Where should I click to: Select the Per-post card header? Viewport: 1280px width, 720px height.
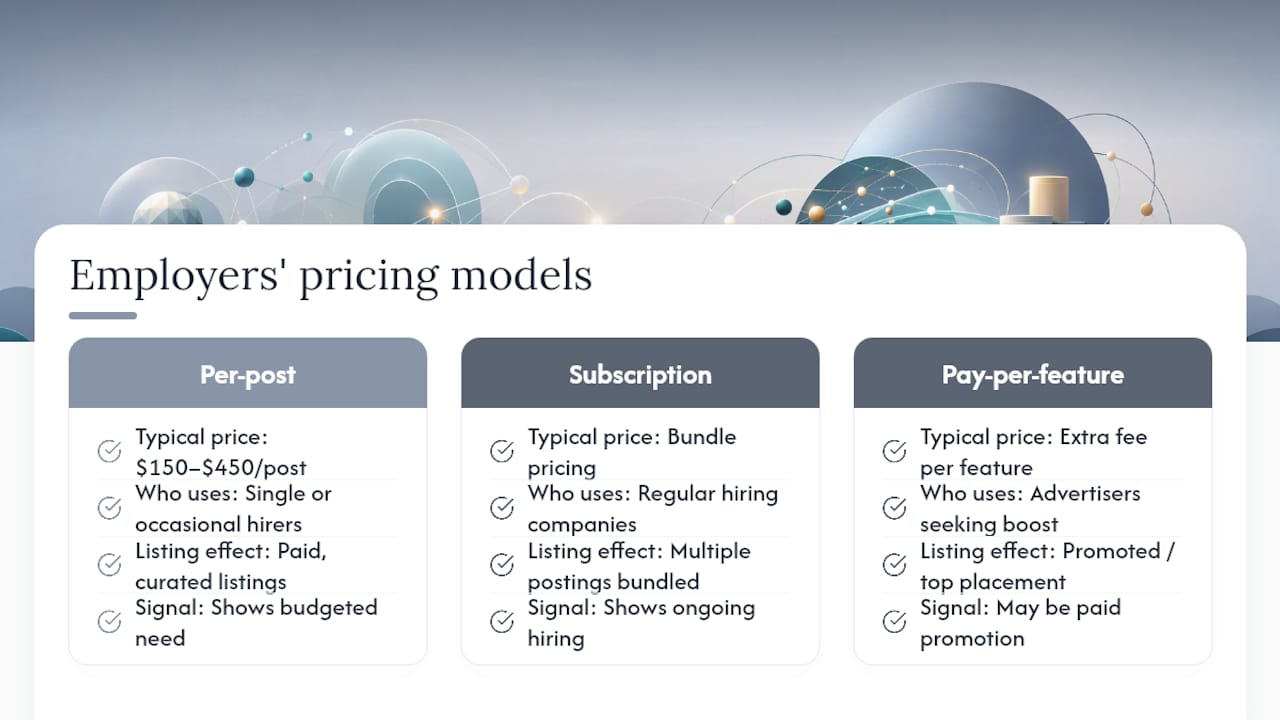click(248, 373)
